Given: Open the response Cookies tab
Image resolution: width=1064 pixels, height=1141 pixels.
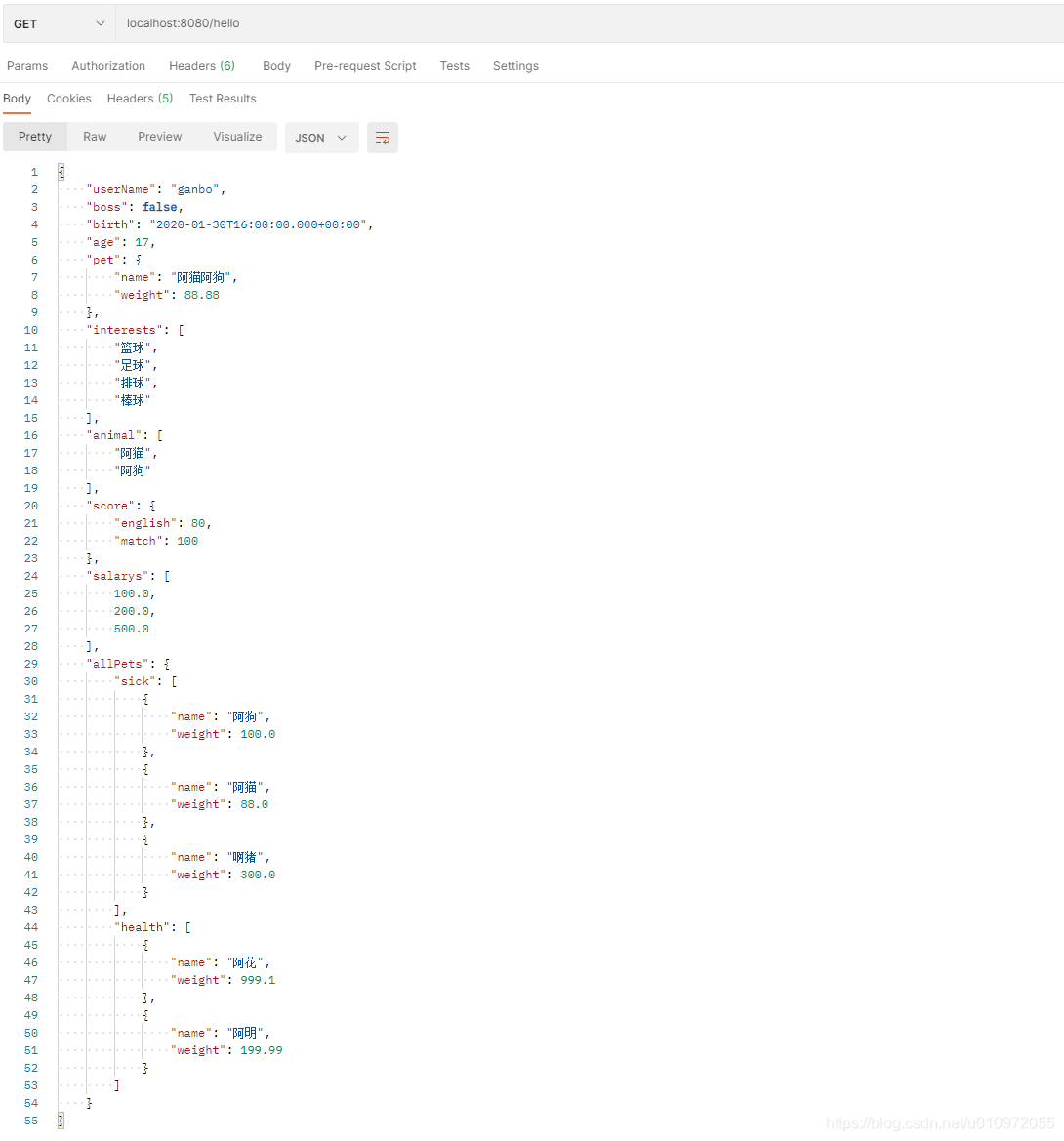Looking at the screenshot, I should [69, 99].
